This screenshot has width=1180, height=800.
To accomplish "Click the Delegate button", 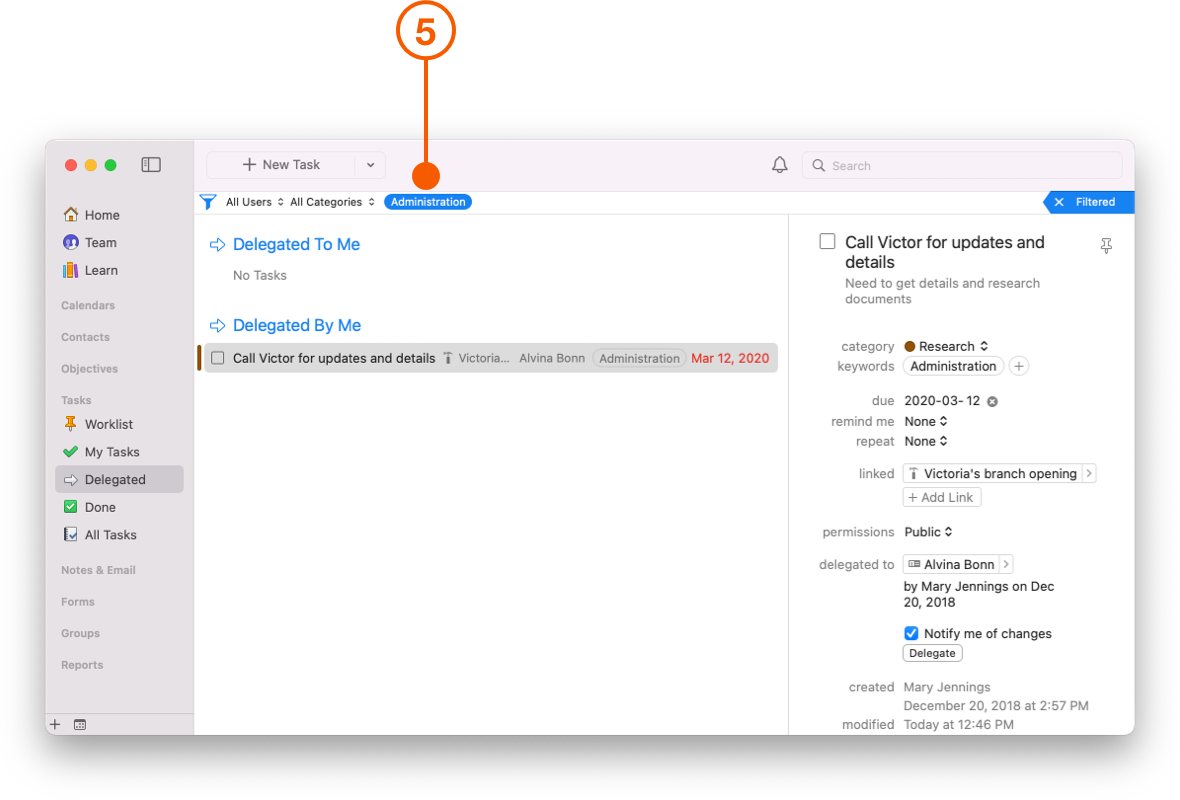I will click(932, 654).
